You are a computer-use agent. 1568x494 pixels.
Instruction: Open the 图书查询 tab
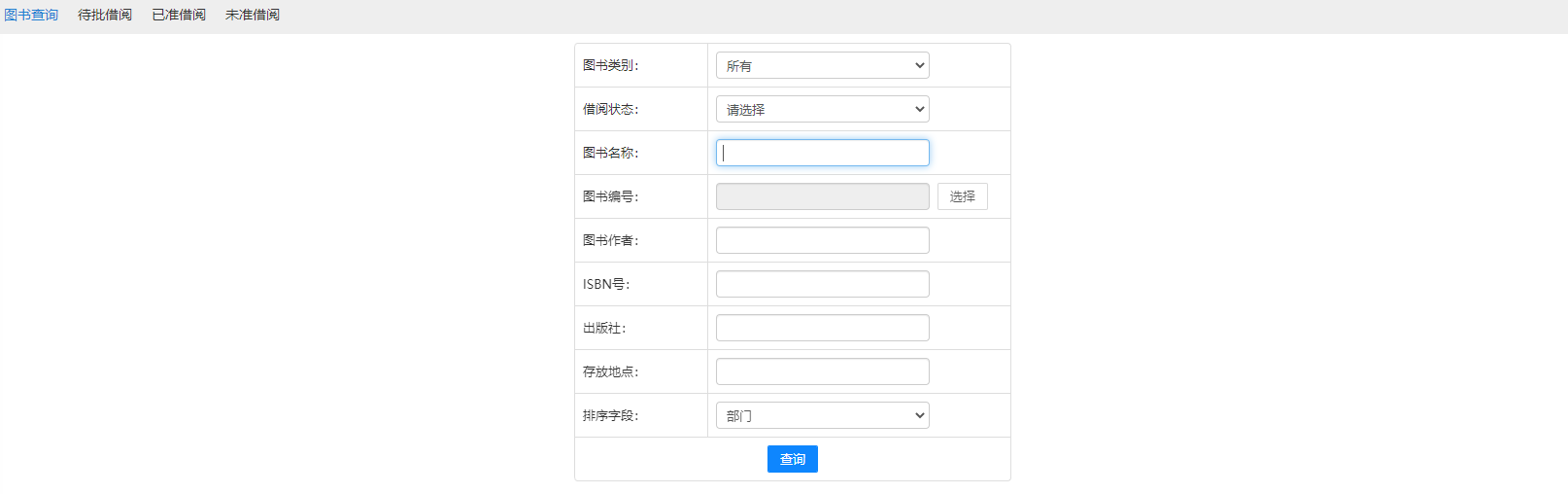31,15
